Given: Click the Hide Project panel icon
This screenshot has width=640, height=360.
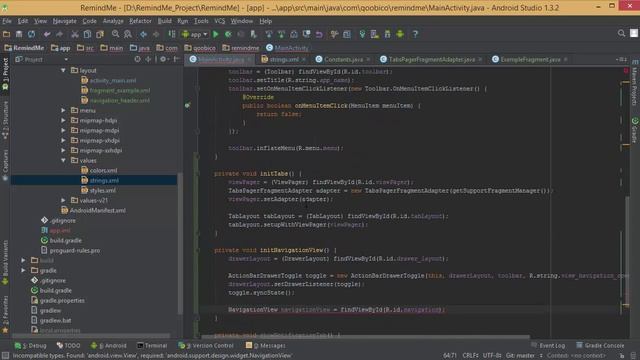Looking at the screenshot, I should click(176, 59).
